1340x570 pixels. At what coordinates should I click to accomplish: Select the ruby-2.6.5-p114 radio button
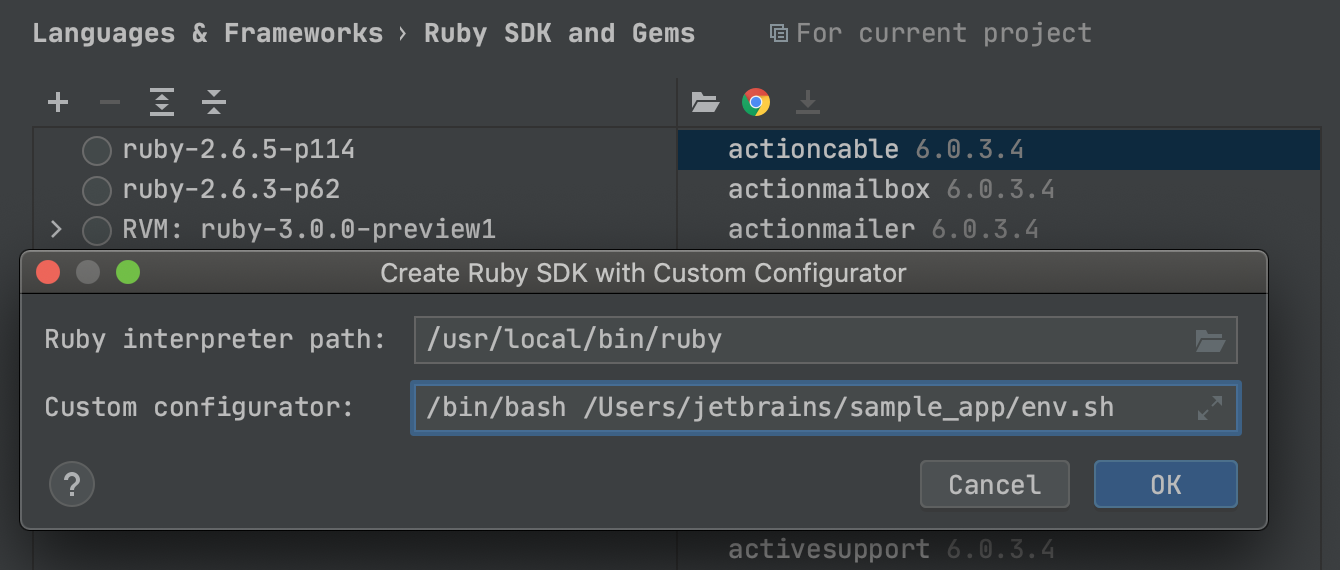click(x=97, y=151)
